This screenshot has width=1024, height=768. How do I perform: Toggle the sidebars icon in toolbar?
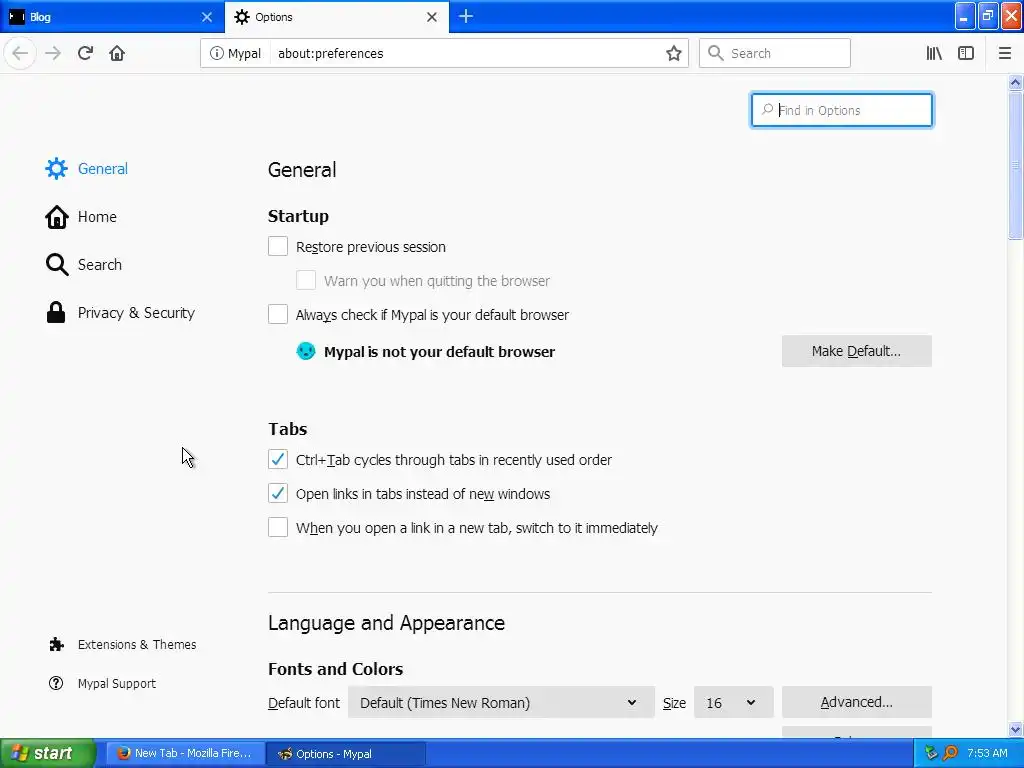966,54
